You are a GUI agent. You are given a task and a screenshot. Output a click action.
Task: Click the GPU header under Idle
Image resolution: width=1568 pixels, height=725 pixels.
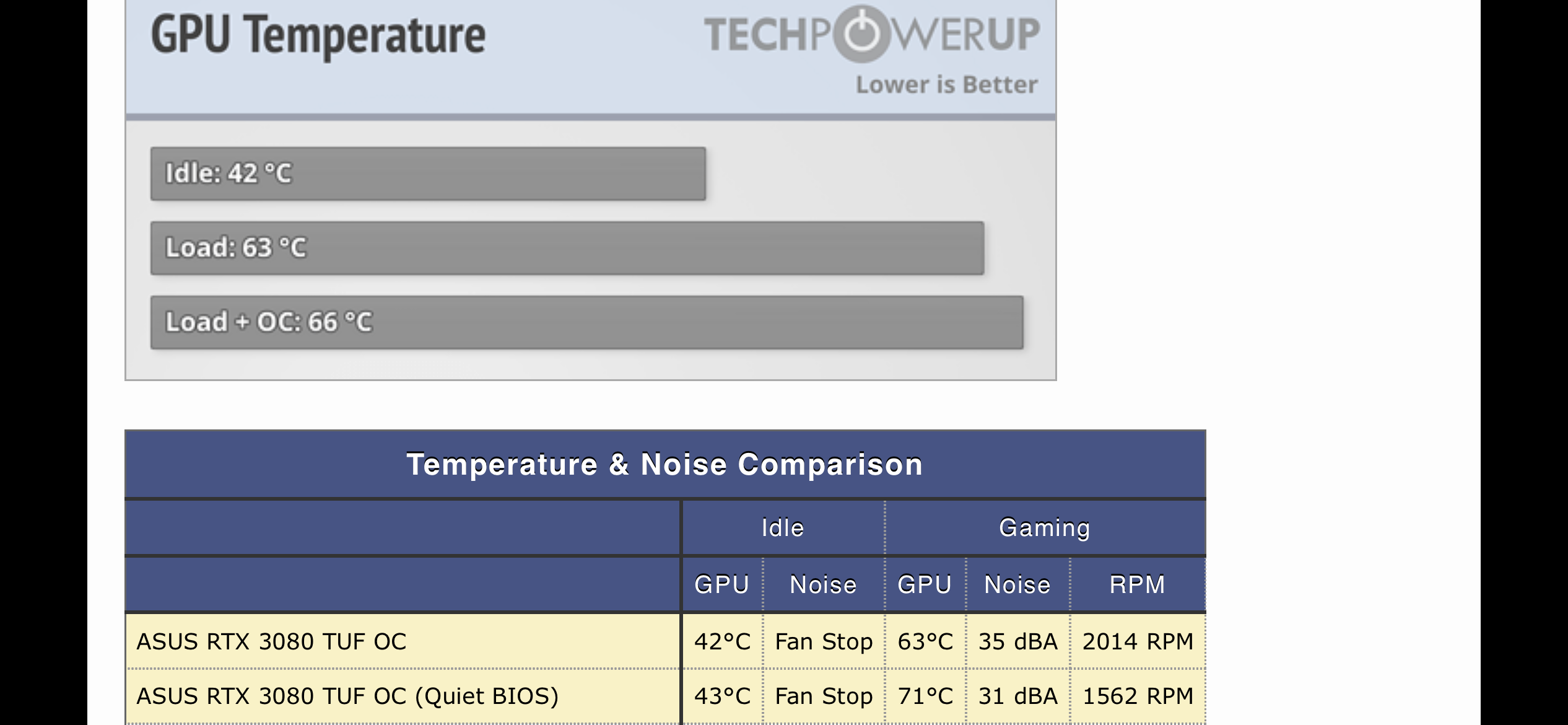tap(721, 584)
